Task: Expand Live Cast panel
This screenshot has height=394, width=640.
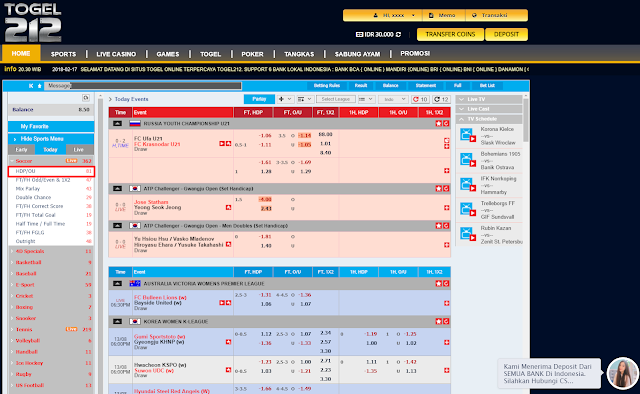Action: pos(489,109)
